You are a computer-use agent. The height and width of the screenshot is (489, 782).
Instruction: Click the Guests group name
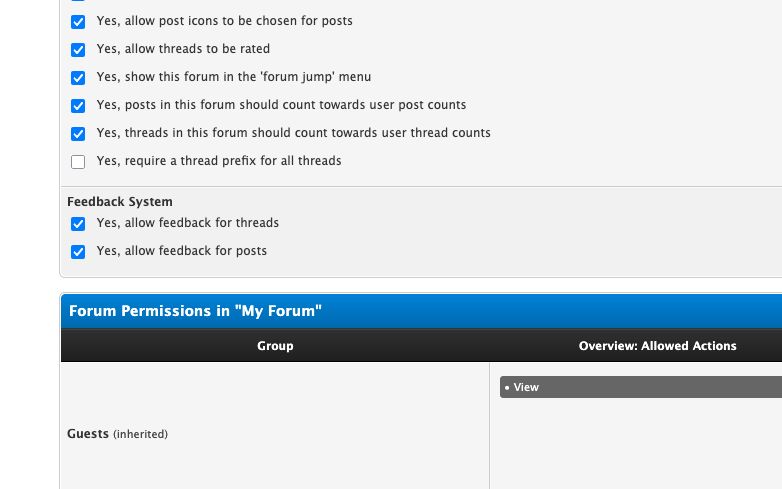88,434
